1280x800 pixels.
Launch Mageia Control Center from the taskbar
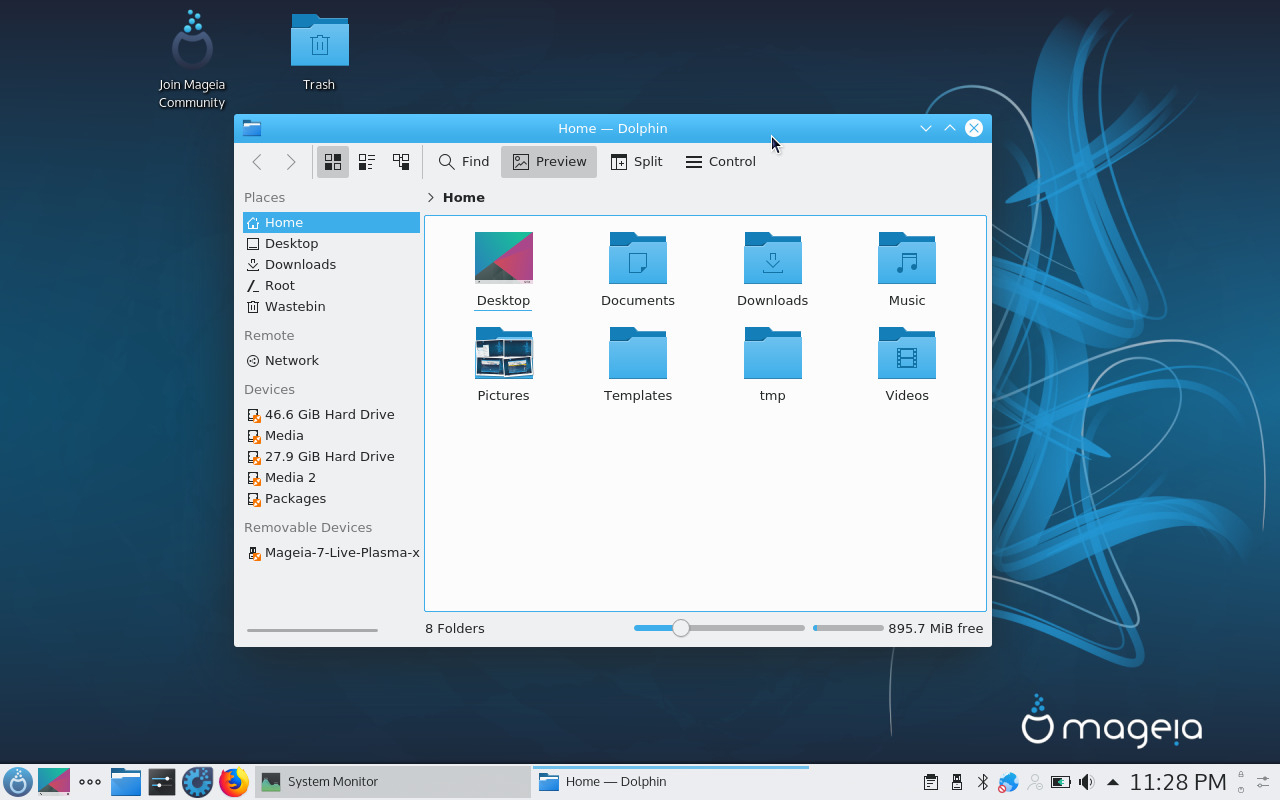click(x=198, y=782)
